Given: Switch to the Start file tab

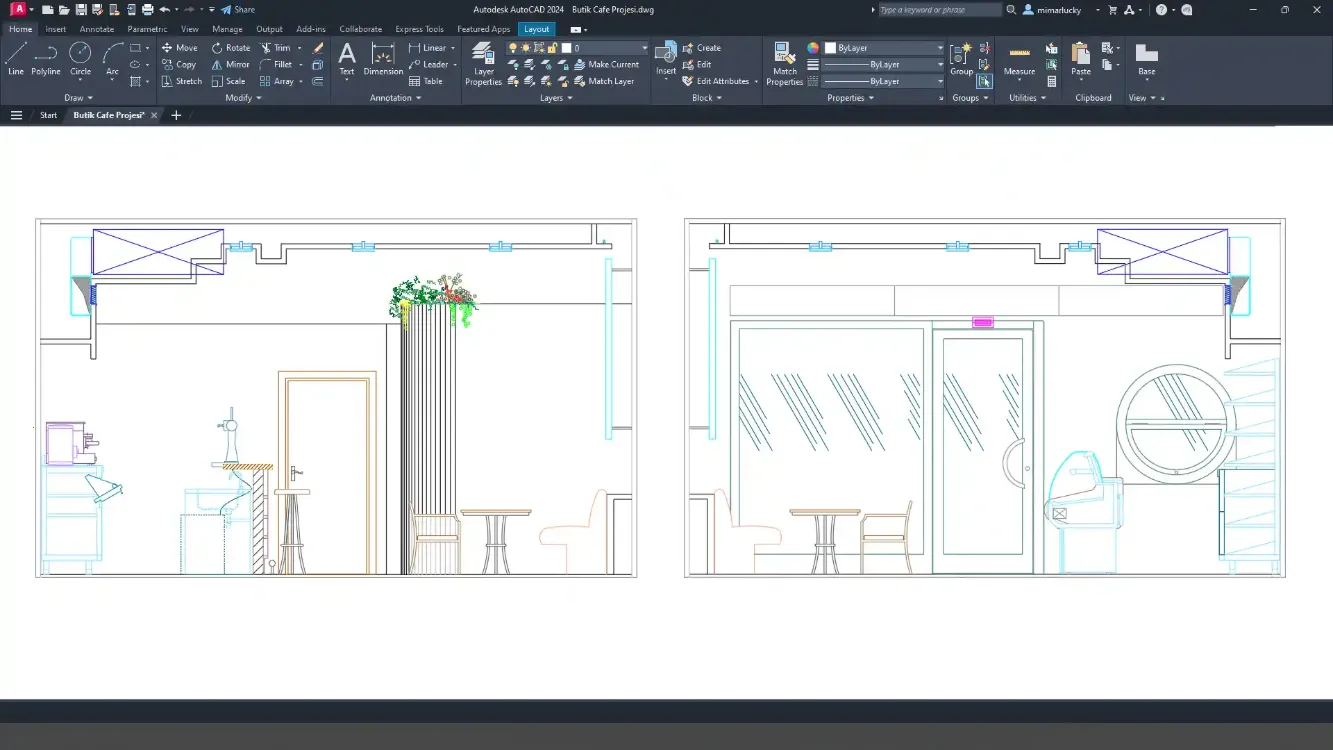Looking at the screenshot, I should click(x=48, y=115).
